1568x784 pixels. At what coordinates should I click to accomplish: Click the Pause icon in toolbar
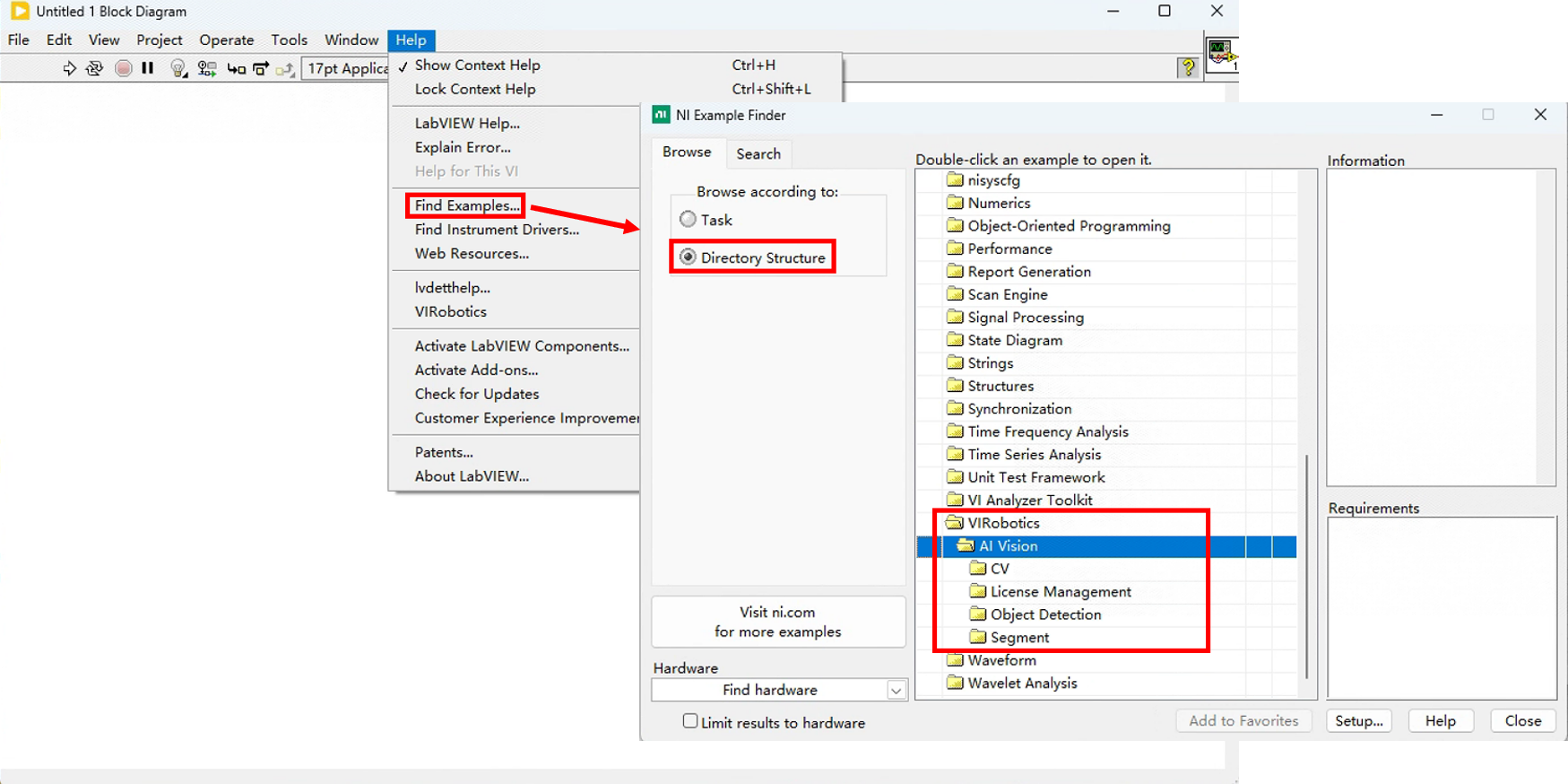click(148, 68)
